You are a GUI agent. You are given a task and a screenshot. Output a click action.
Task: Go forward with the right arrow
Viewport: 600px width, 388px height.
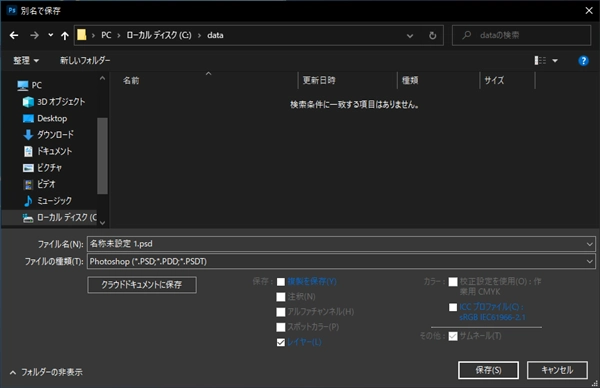point(34,36)
